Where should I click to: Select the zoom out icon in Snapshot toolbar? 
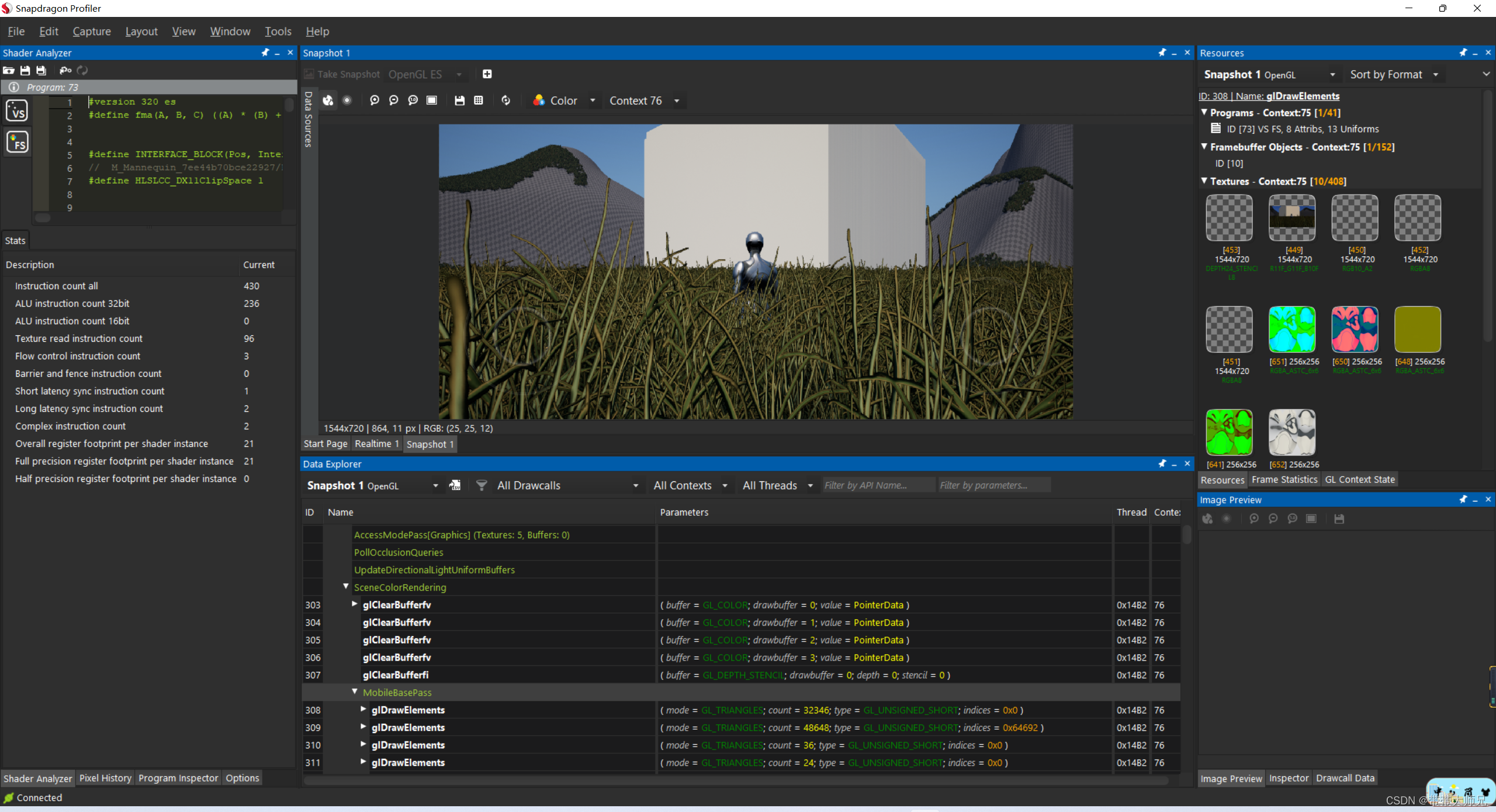pos(393,100)
